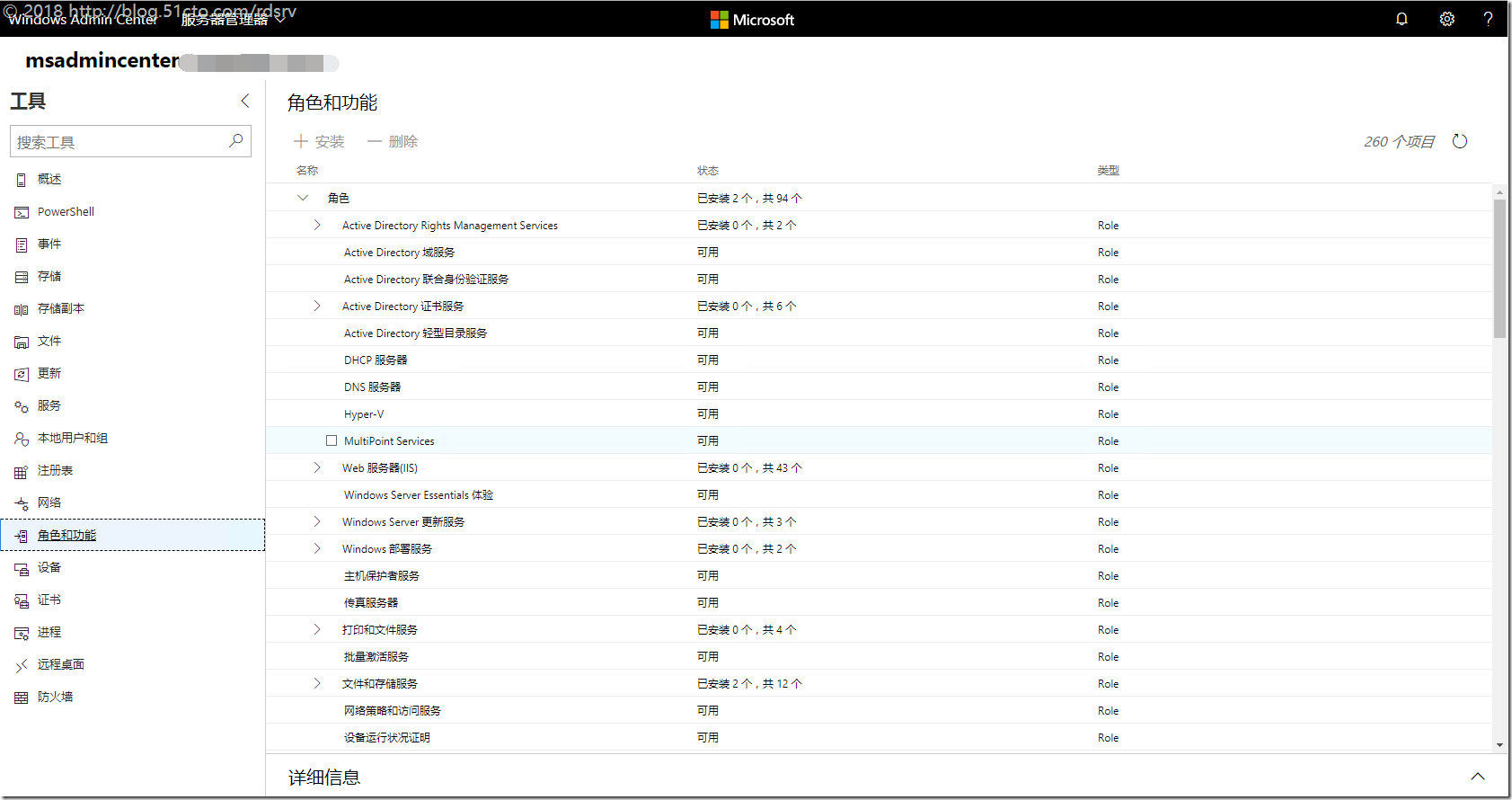This screenshot has width=1512, height=800.
Task: Select Active Directory 域服务 row
Action: pos(879,252)
